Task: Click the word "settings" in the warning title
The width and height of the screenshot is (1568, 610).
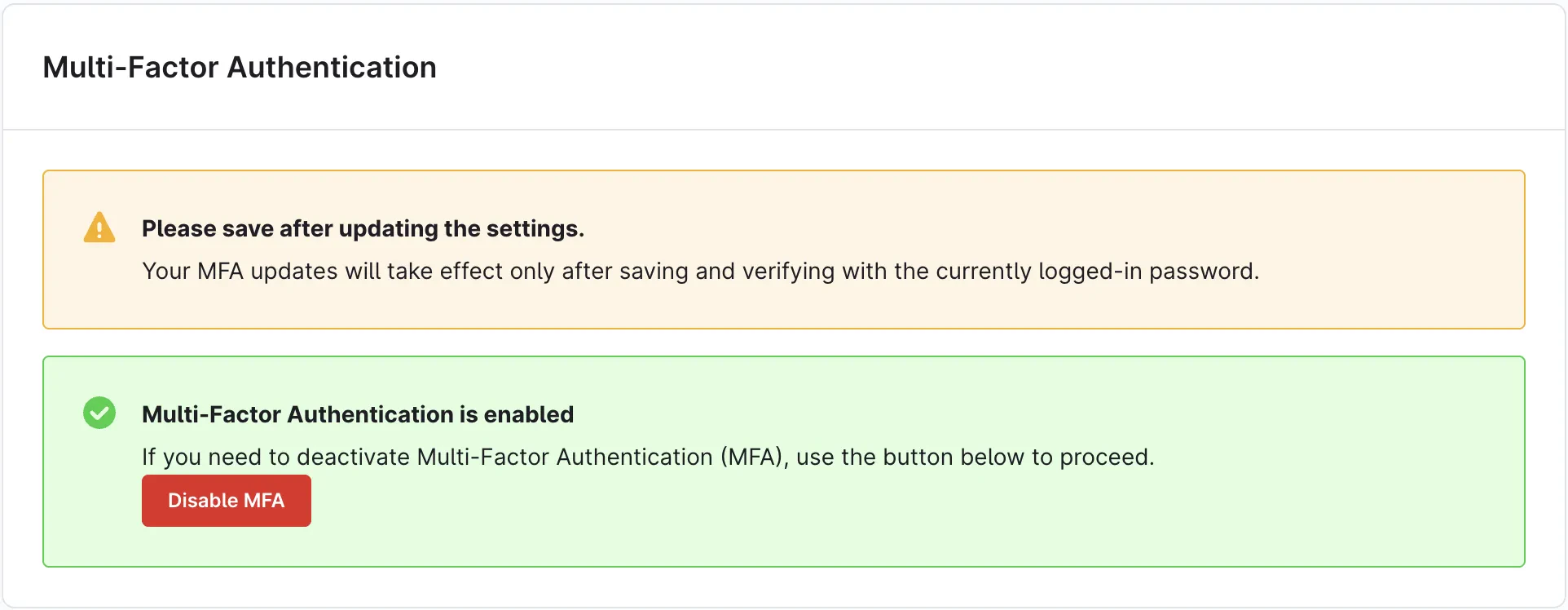Action: [533, 228]
